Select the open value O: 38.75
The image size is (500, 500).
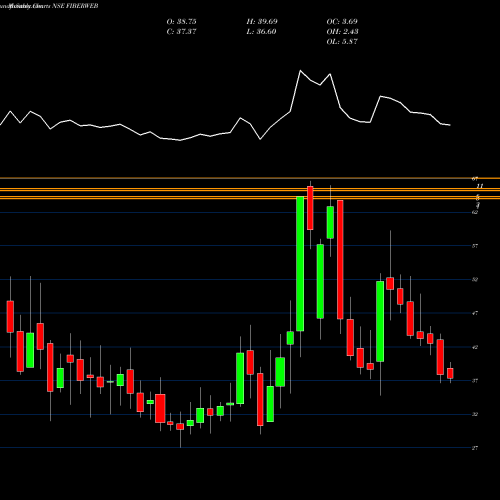[x=181, y=22]
